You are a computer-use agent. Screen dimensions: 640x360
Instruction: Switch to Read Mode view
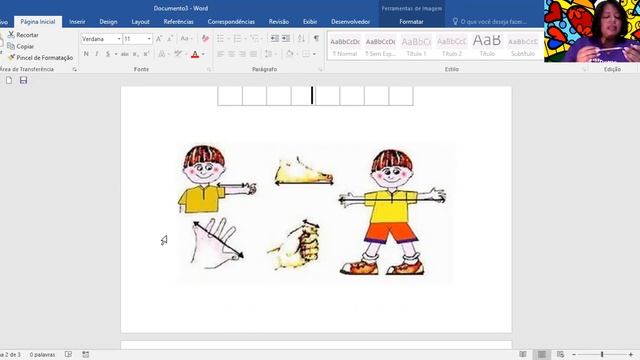pyautogui.click(x=523, y=354)
